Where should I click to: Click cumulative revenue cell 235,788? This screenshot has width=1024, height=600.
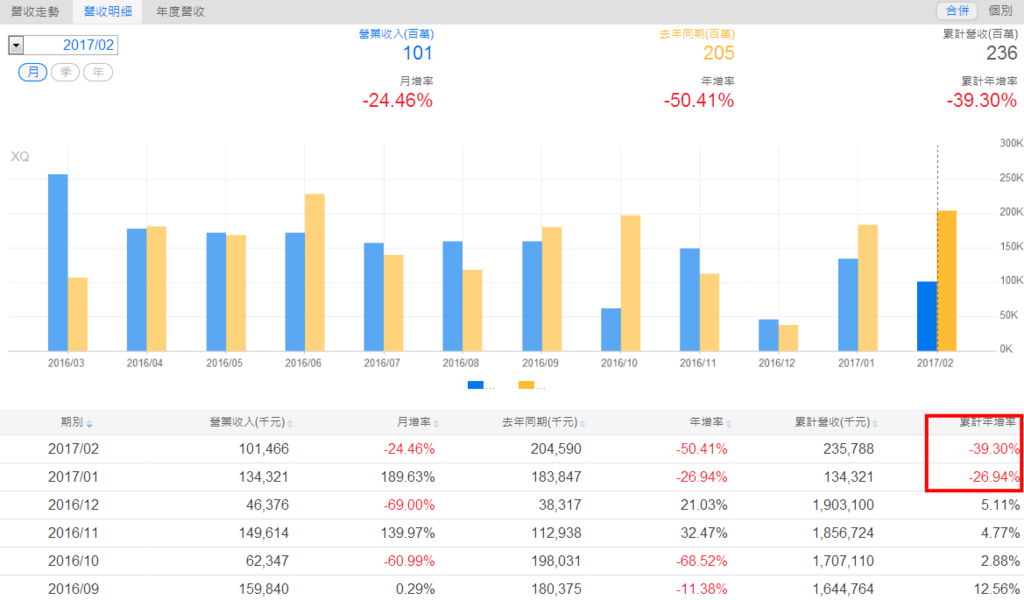(848, 449)
